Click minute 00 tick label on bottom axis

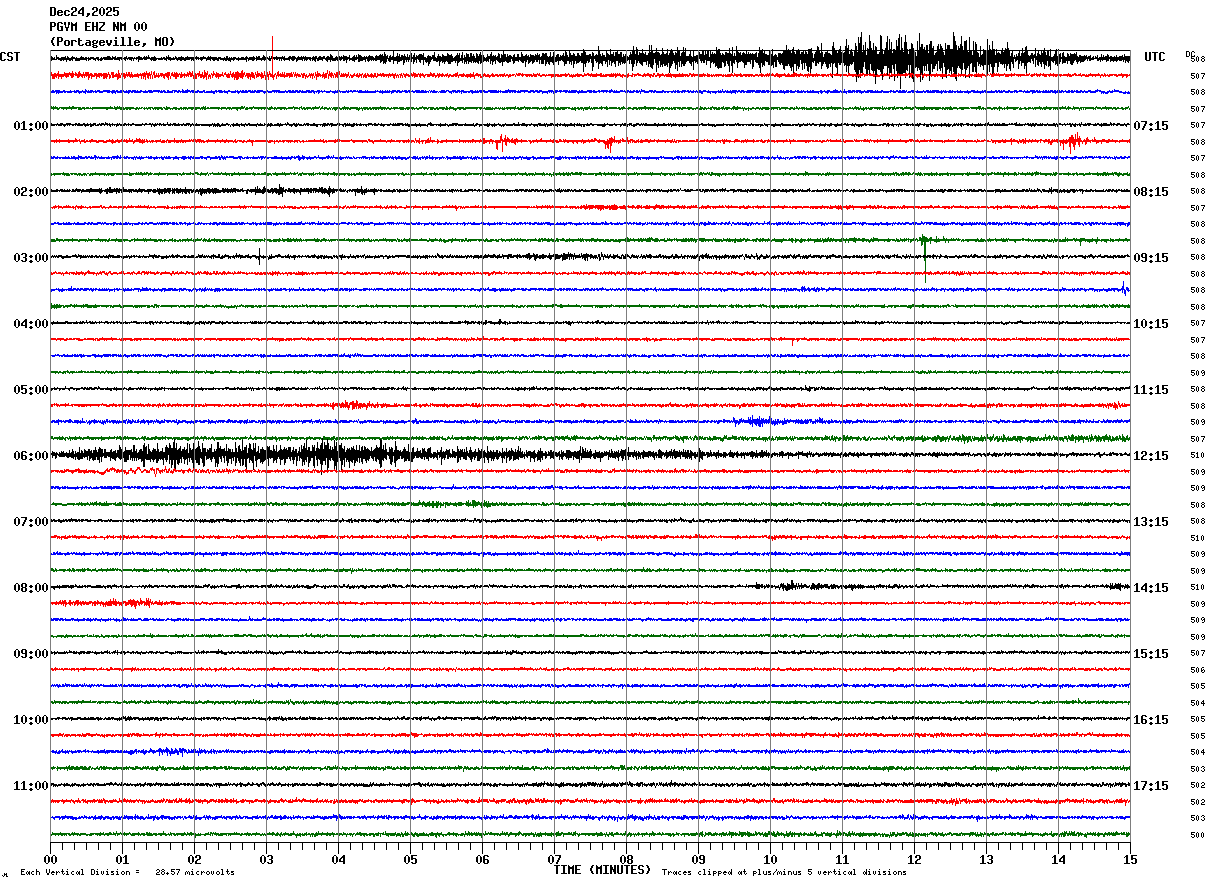pos(50,859)
